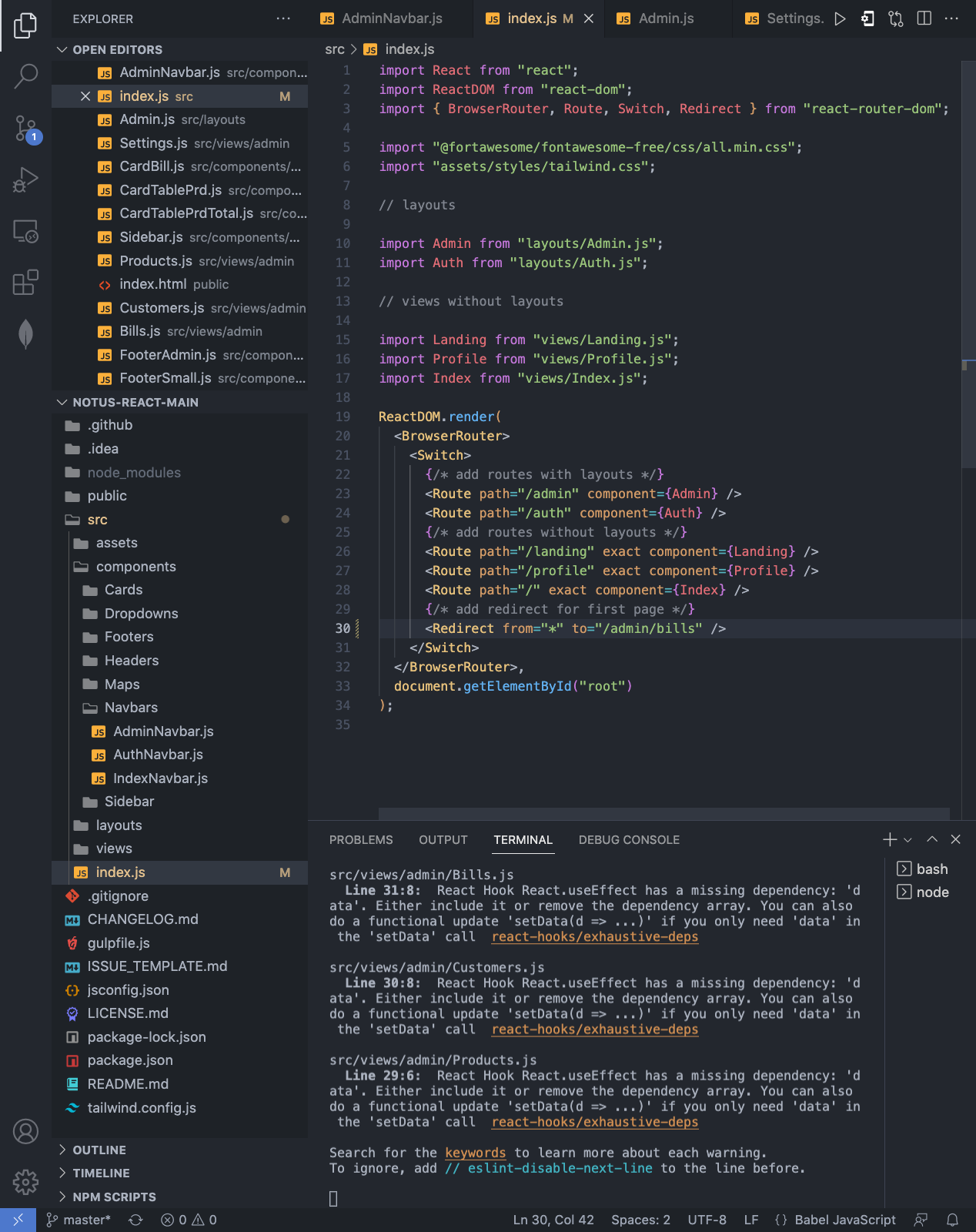Viewport: 976px width, 1232px height.
Task: Click Ln 30, Col 42 in status bar
Action: pyautogui.click(x=553, y=1220)
